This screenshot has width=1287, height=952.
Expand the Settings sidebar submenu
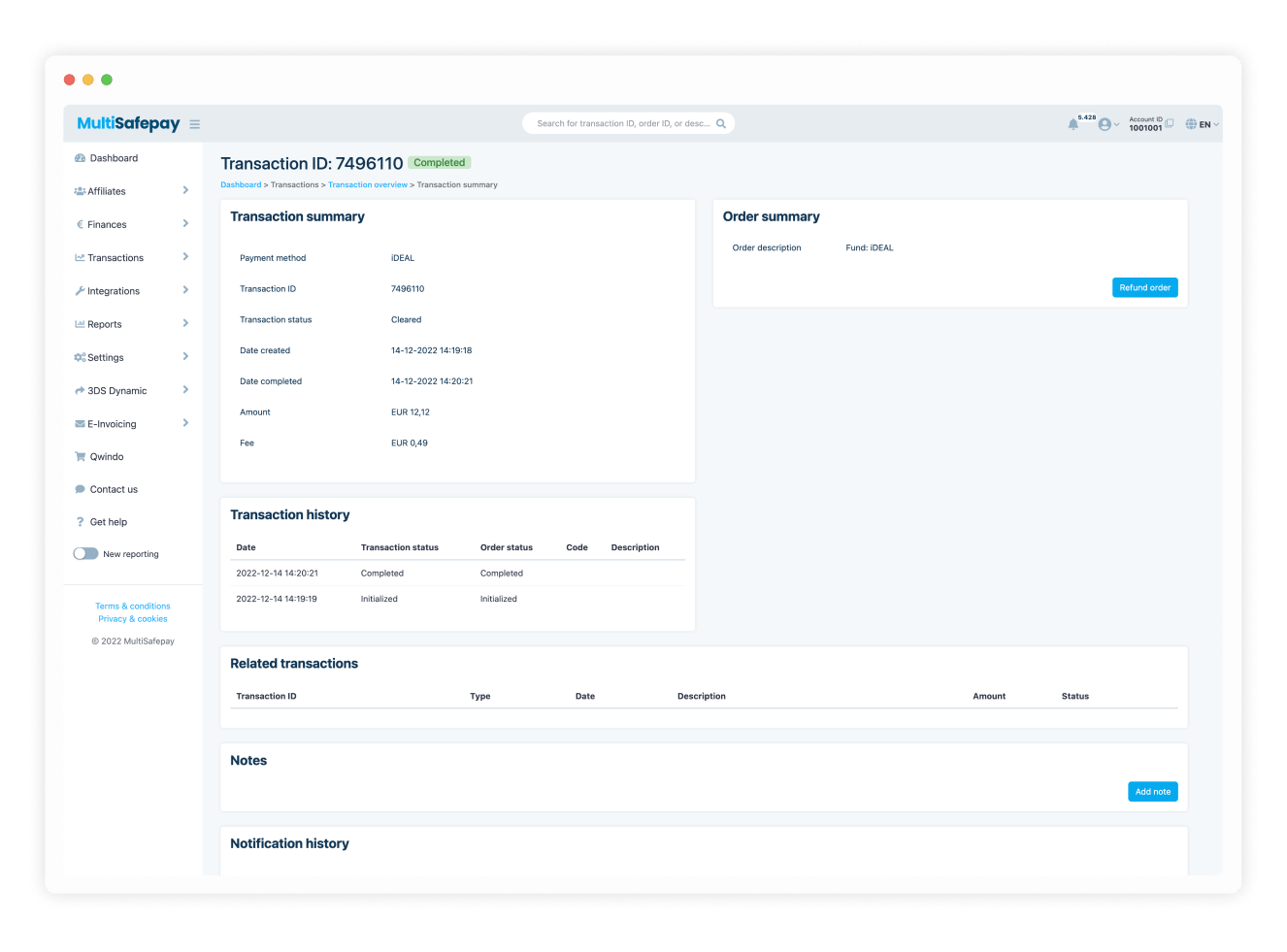click(x=185, y=356)
